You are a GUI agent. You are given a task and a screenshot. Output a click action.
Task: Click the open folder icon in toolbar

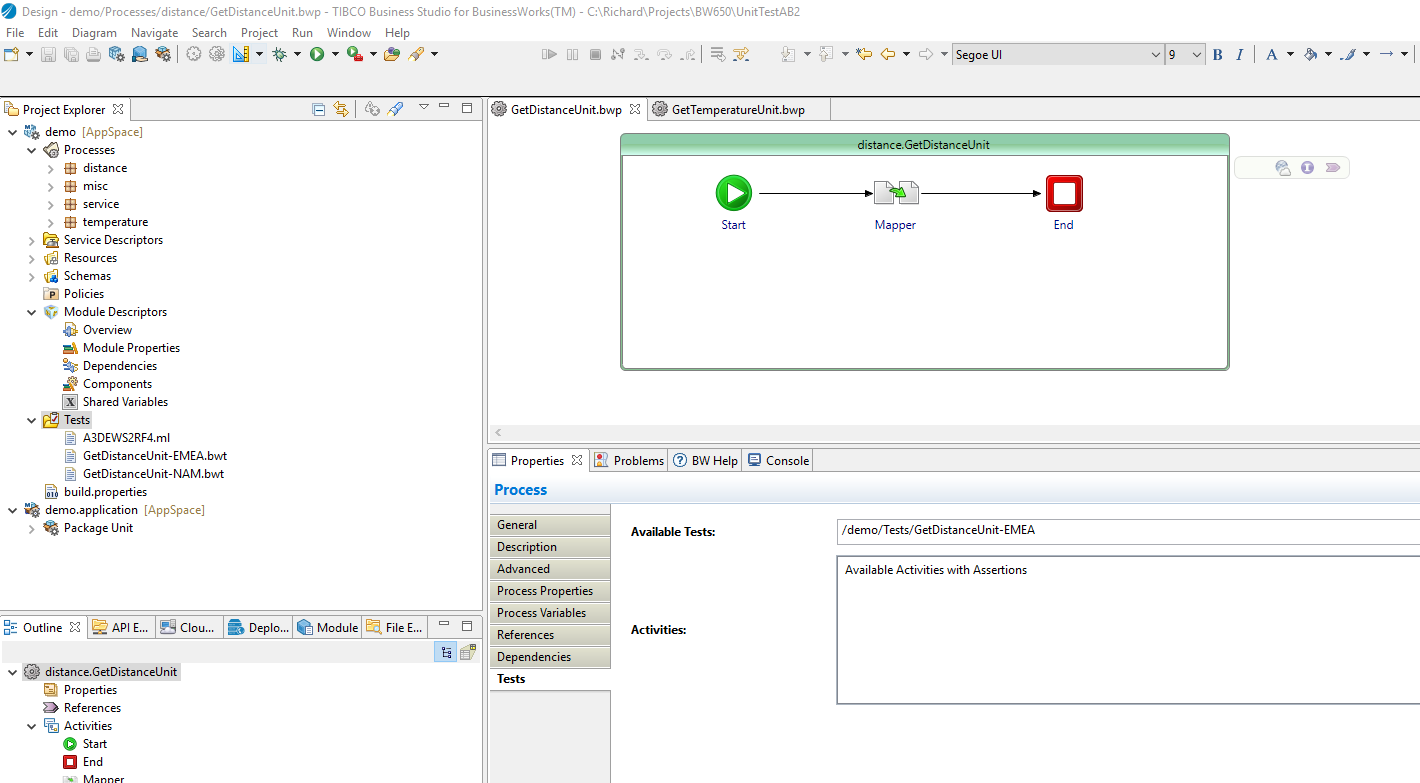391,54
